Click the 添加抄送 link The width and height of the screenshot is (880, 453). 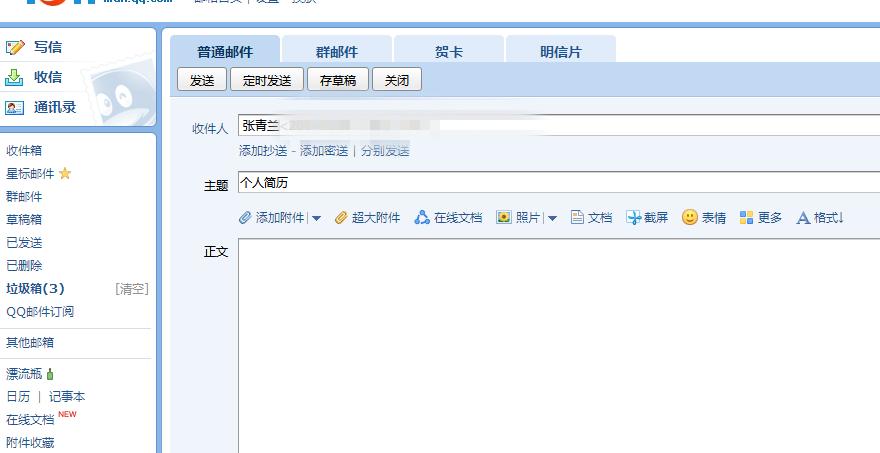(263, 150)
